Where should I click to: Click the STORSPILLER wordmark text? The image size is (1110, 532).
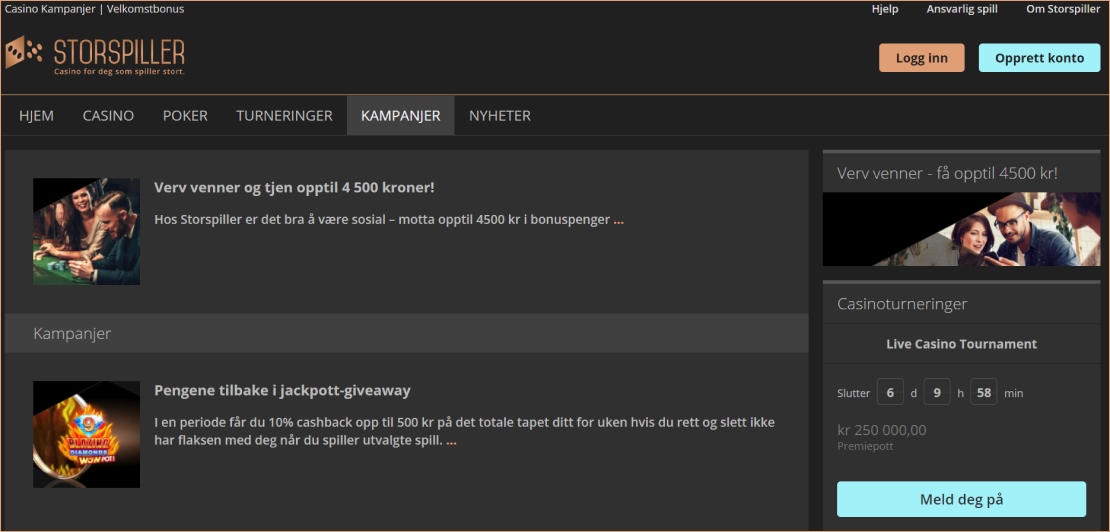[x=120, y=52]
